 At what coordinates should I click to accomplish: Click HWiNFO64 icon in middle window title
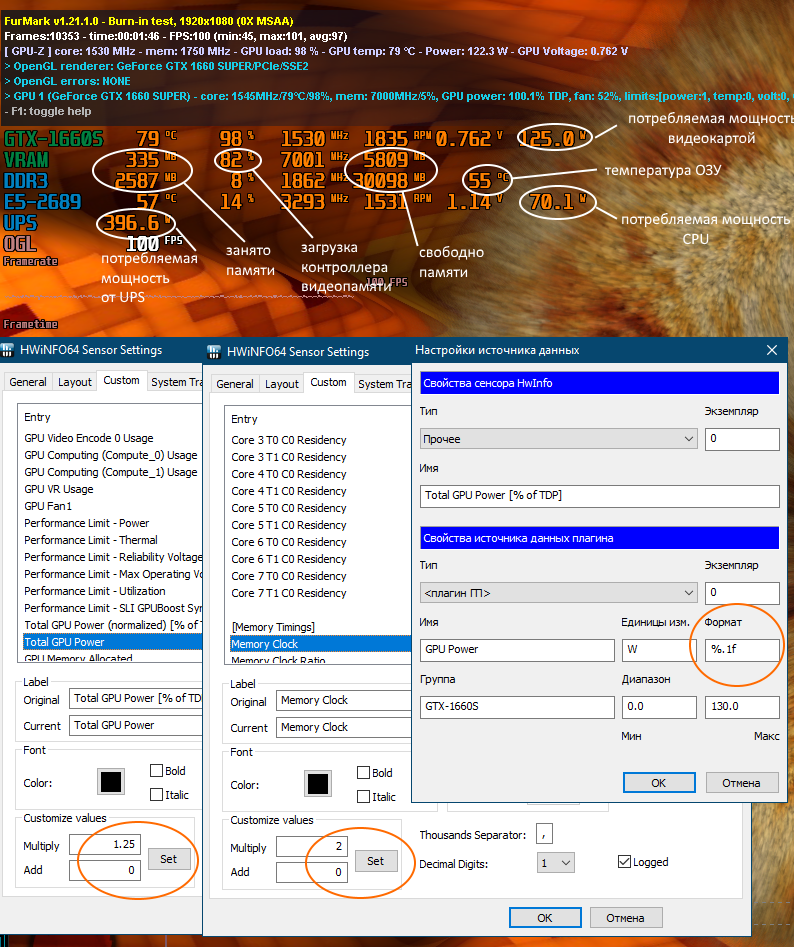(214, 352)
